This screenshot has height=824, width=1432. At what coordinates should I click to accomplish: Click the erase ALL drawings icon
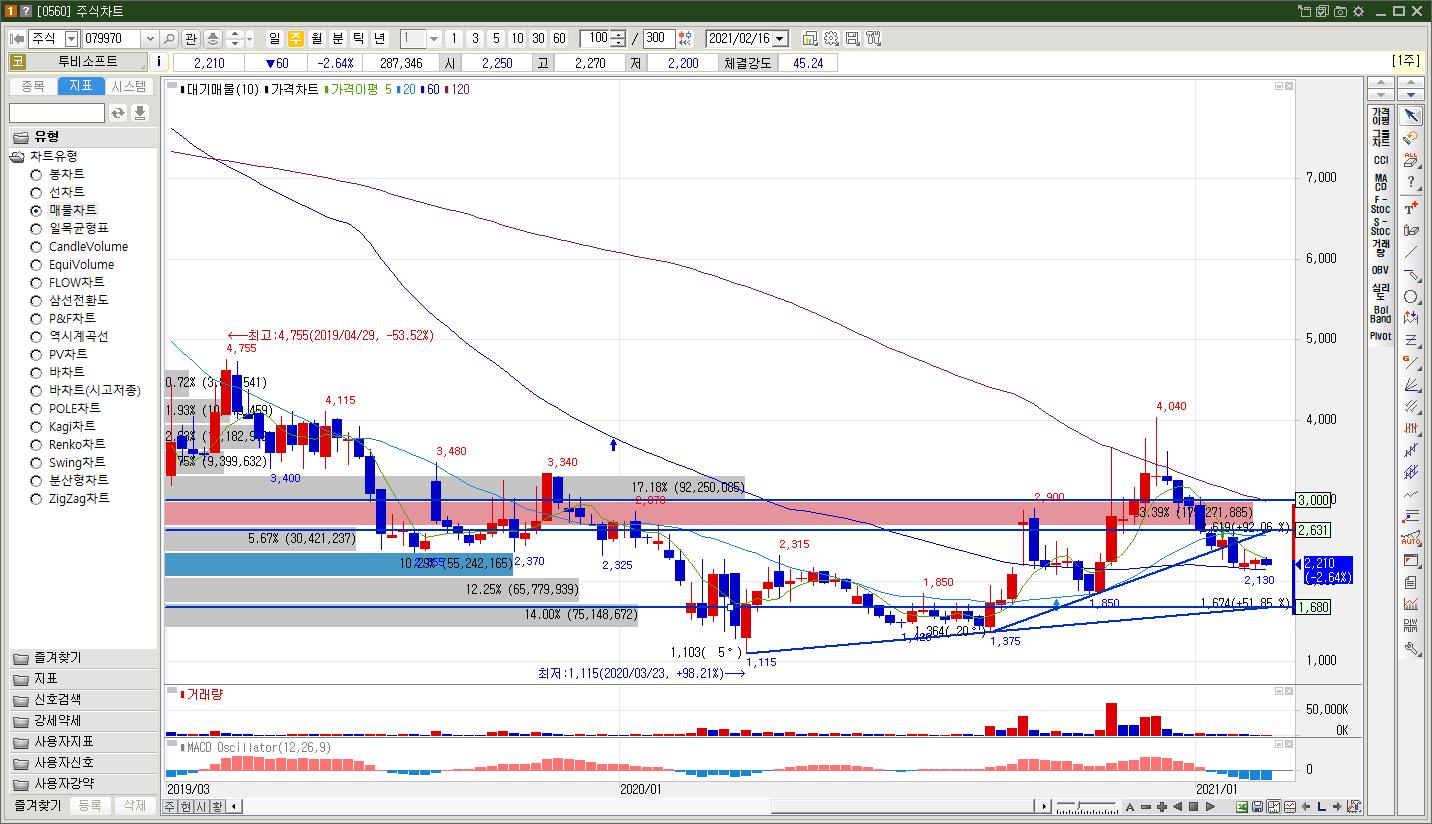[1411, 160]
